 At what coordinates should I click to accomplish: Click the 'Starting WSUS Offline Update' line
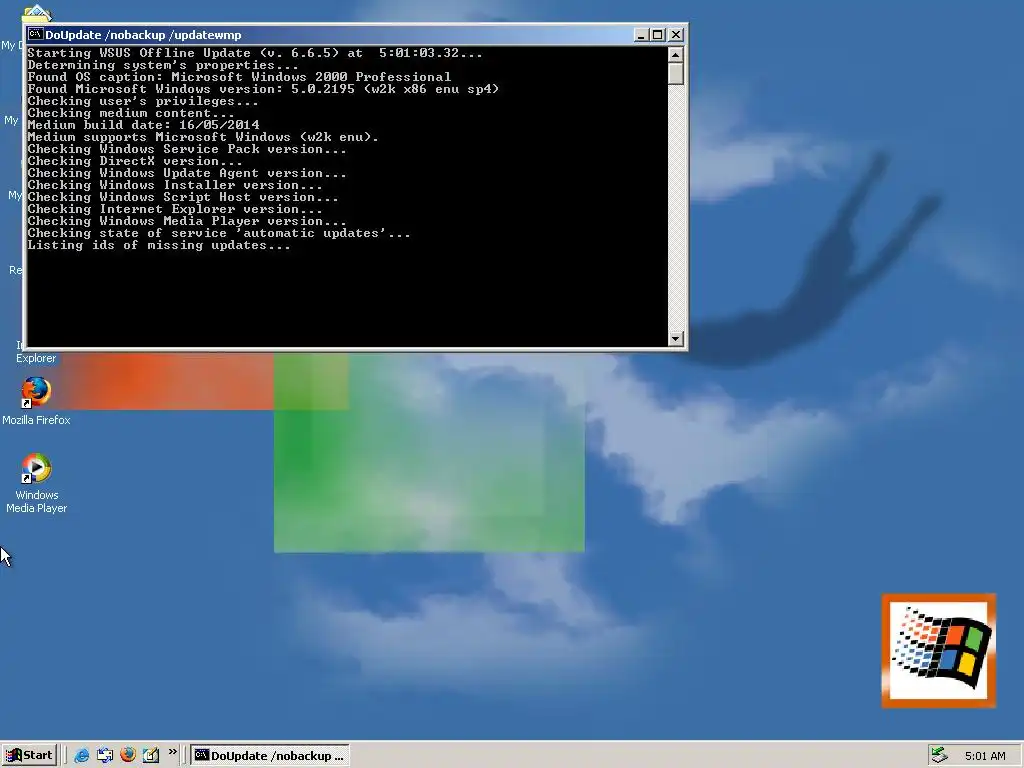(255, 53)
